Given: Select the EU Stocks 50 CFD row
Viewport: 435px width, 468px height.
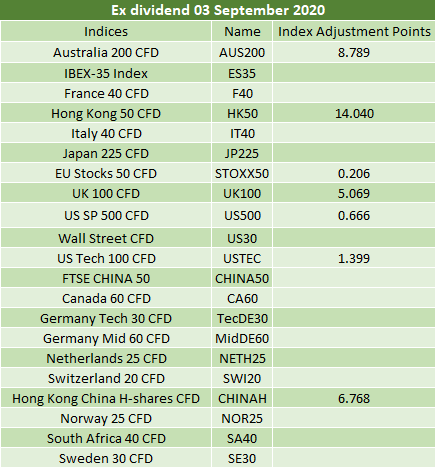Looking at the screenshot, I should click(x=218, y=173).
